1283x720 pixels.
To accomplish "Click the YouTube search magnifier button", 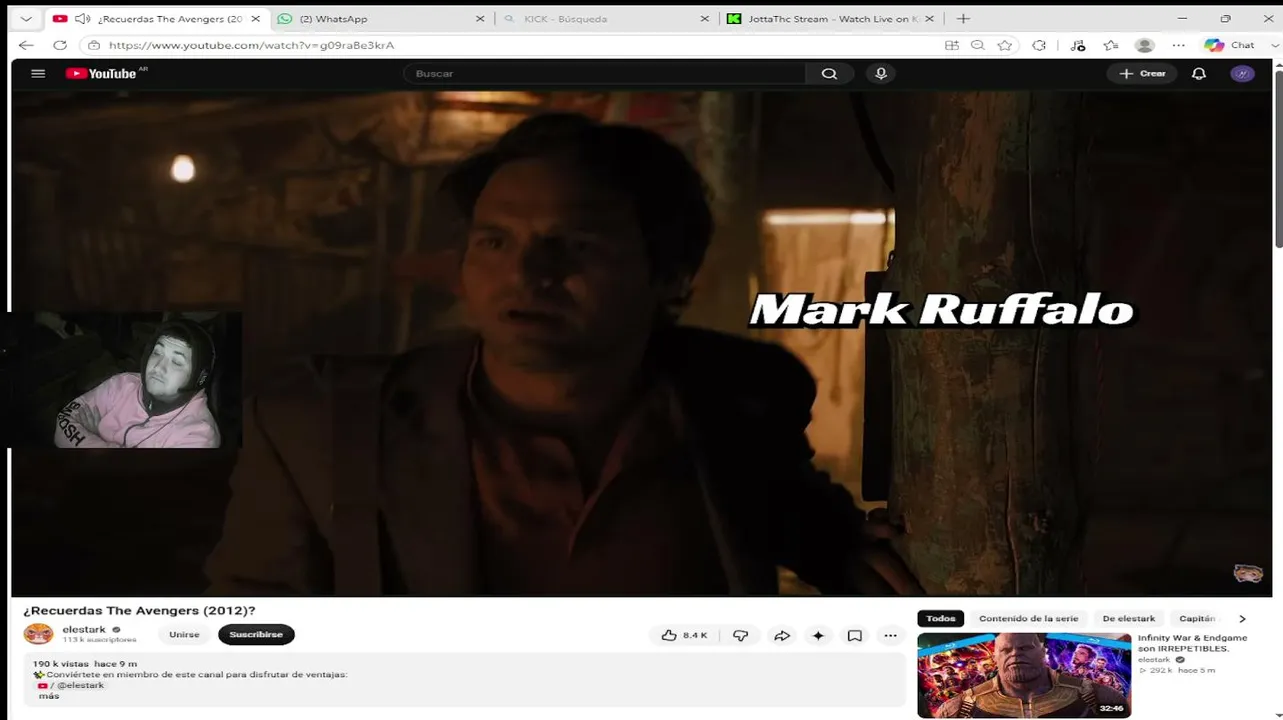I will click(829, 73).
